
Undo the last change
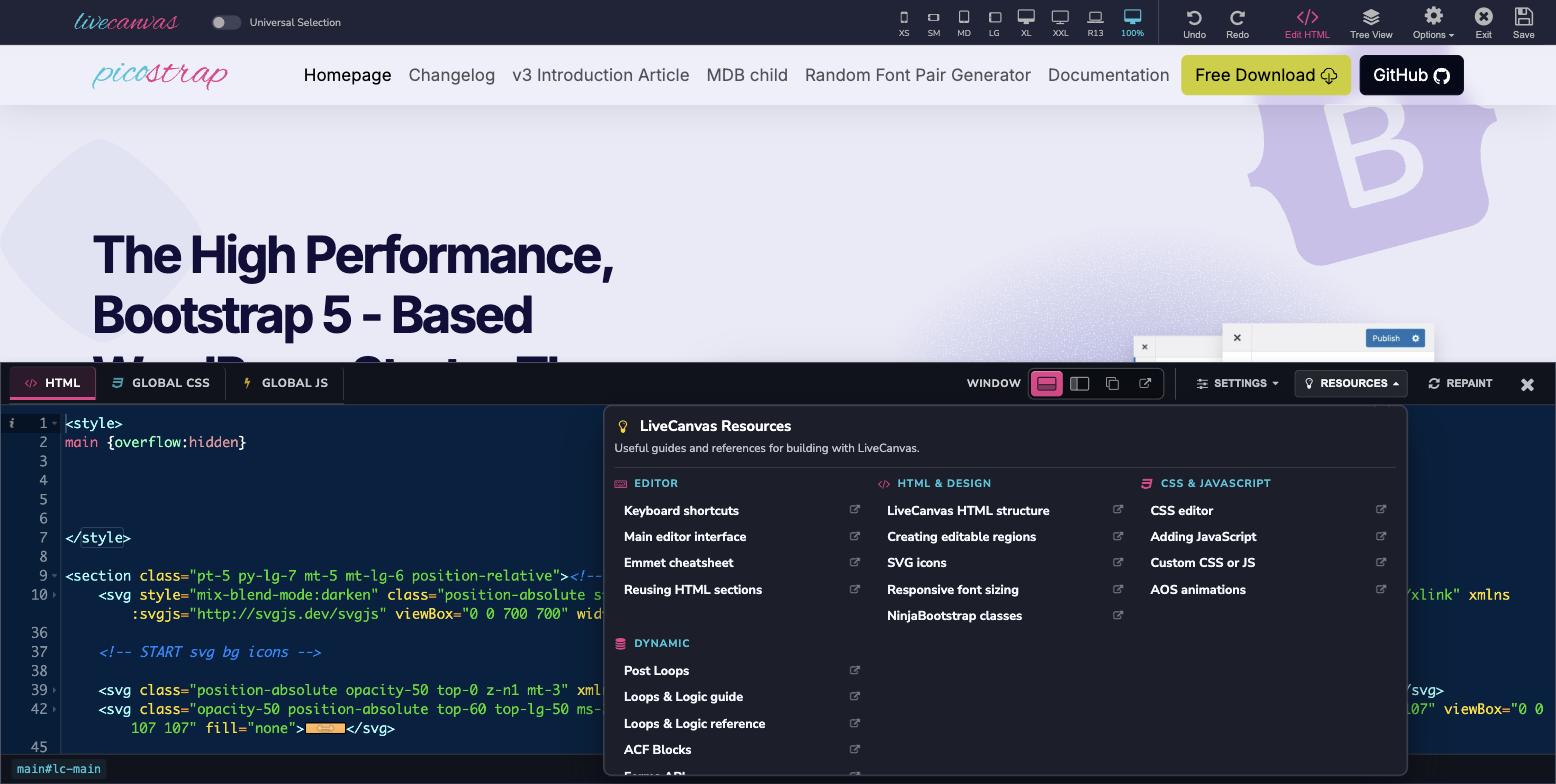click(1194, 23)
